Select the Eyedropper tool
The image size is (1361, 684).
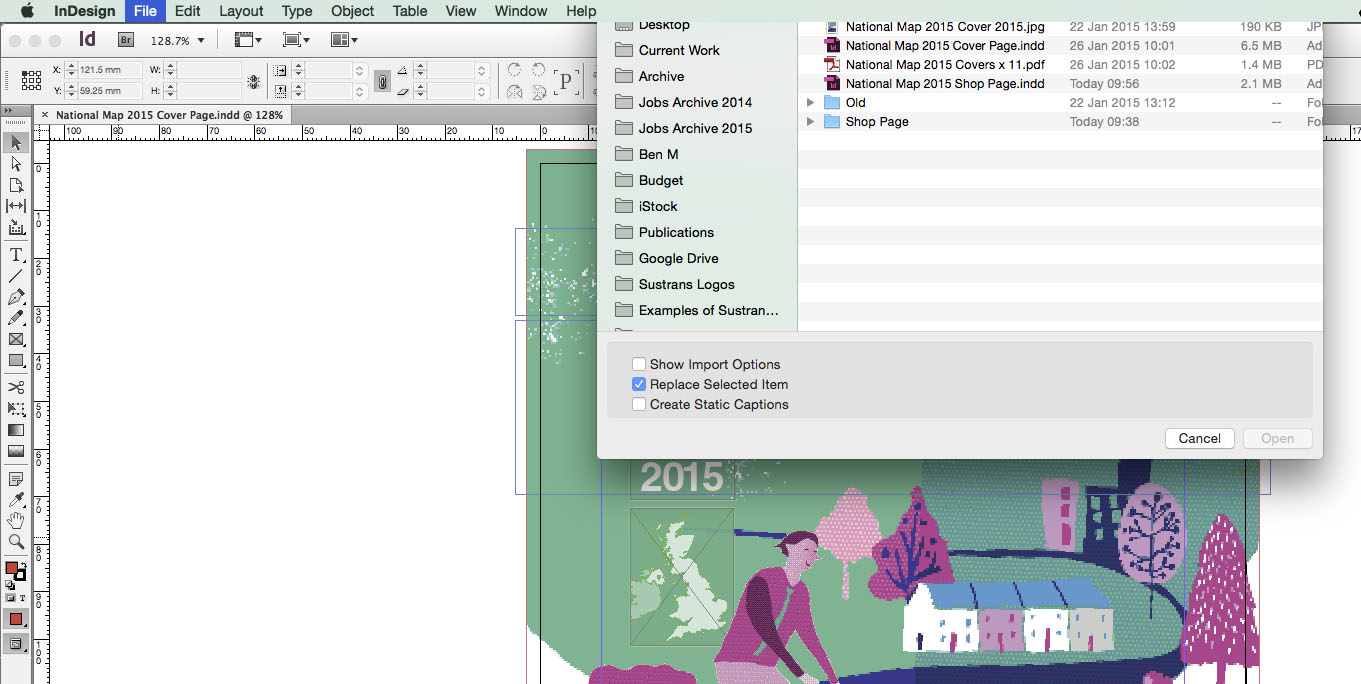[16, 500]
